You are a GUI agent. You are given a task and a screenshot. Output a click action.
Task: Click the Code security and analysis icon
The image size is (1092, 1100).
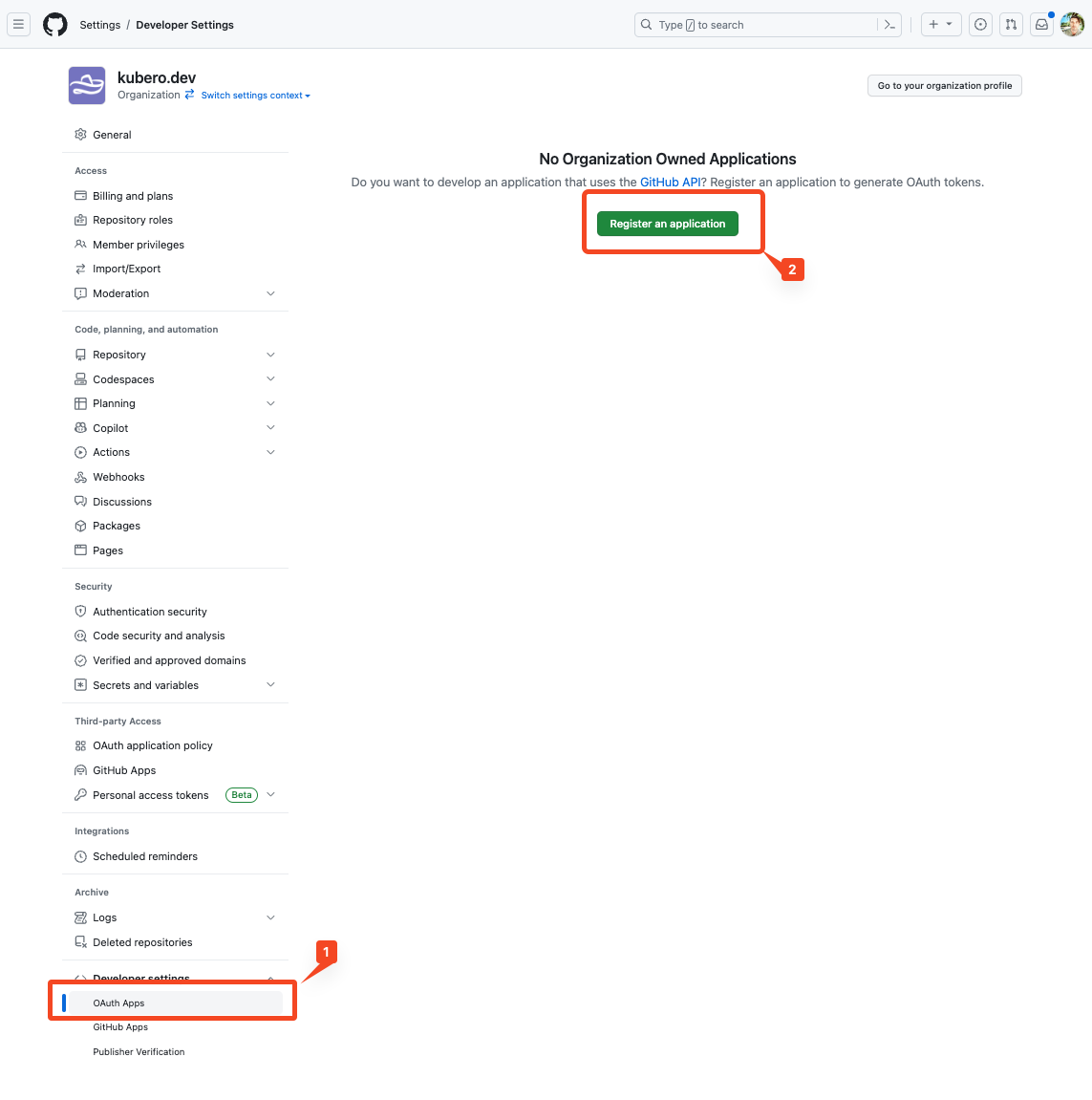point(80,636)
